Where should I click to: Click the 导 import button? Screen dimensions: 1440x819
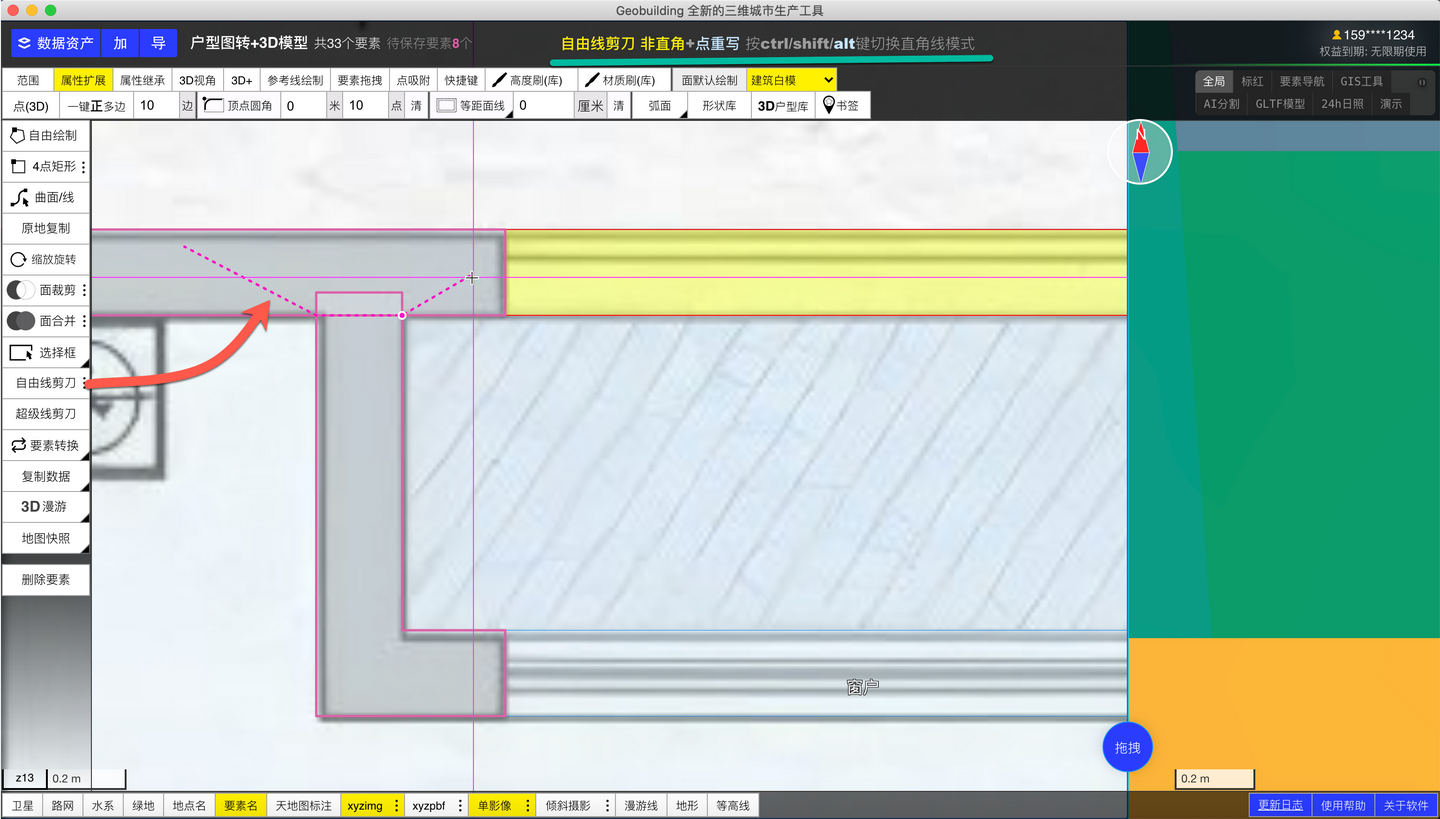coord(158,43)
